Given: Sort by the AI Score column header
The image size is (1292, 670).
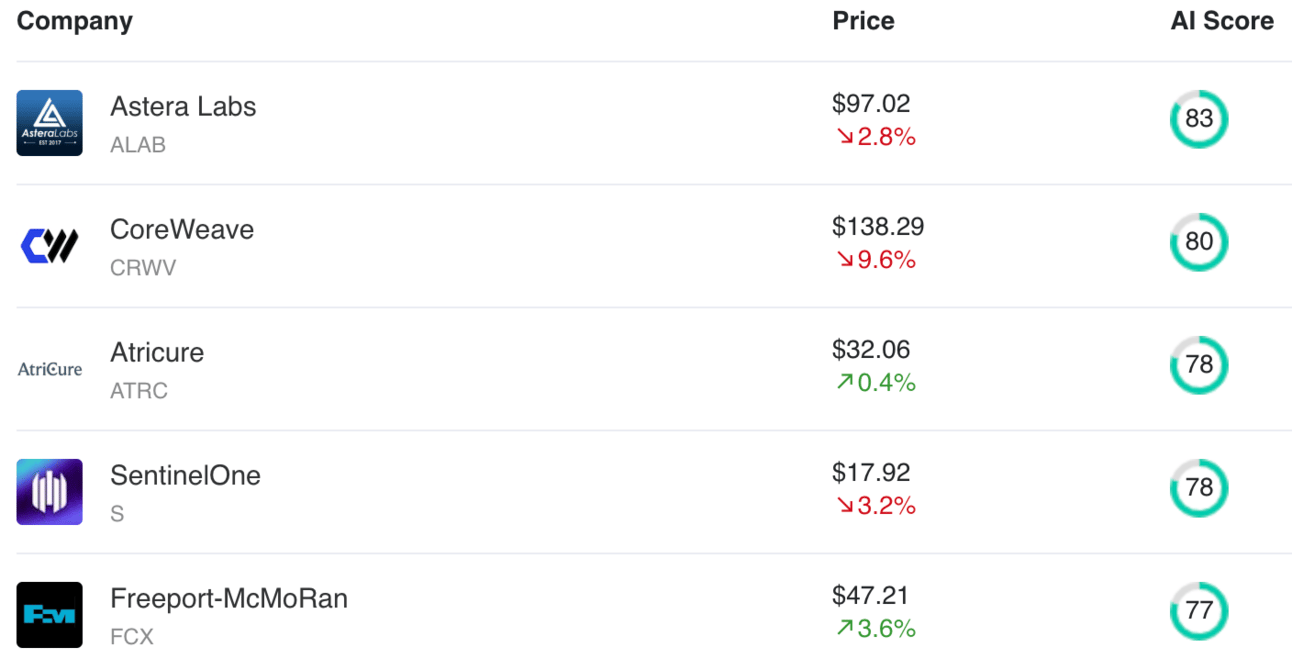Looking at the screenshot, I should (x=1222, y=21).
